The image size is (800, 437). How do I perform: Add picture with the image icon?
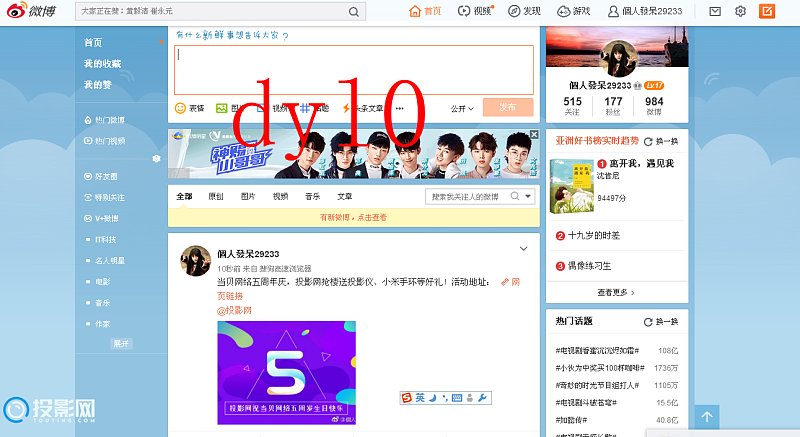click(221, 108)
